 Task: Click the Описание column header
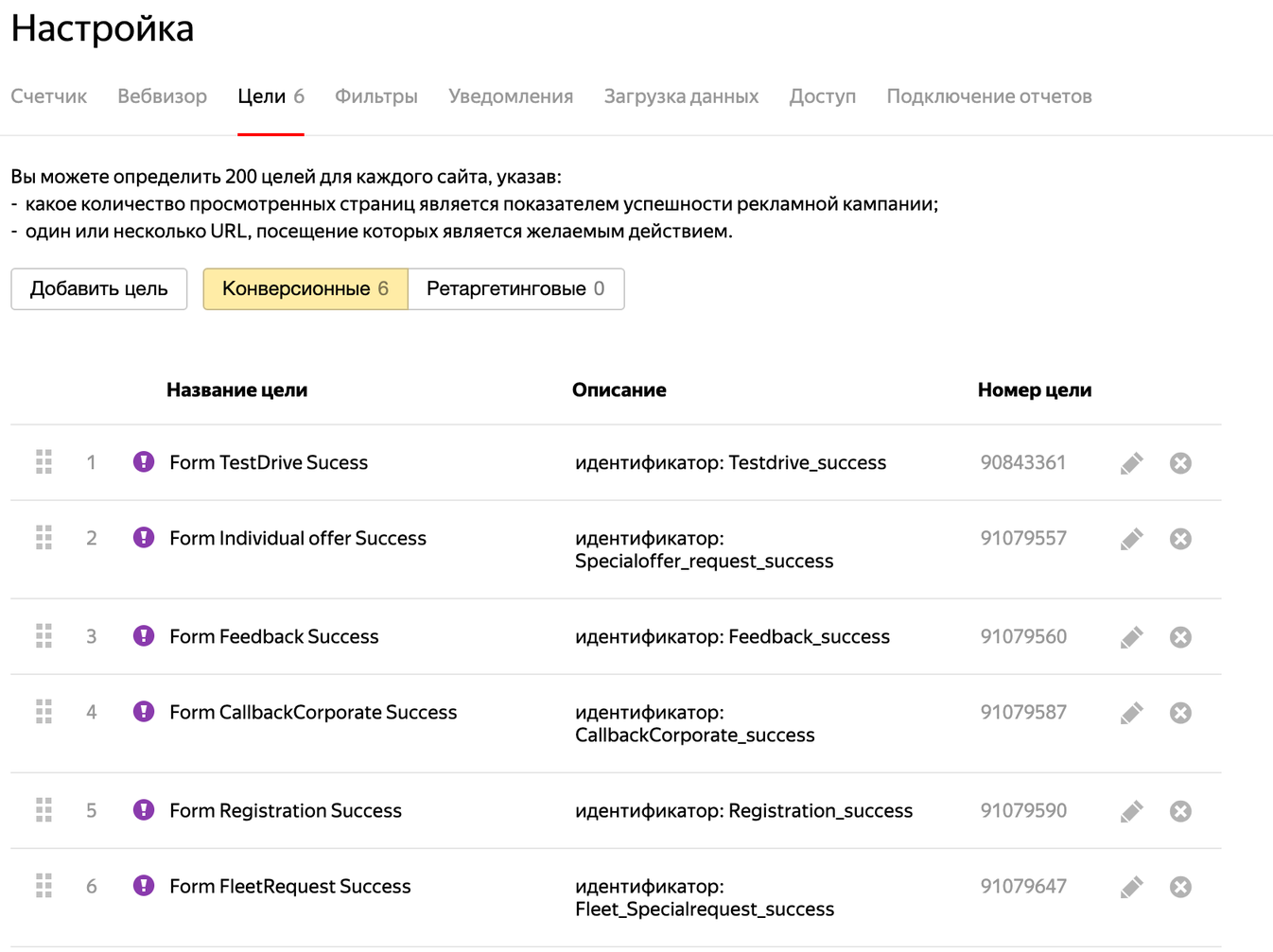pyautogui.click(x=619, y=389)
